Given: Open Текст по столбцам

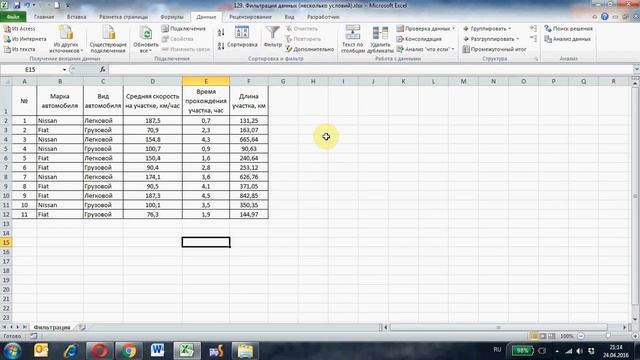Looking at the screenshot, I should [x=352, y=39].
